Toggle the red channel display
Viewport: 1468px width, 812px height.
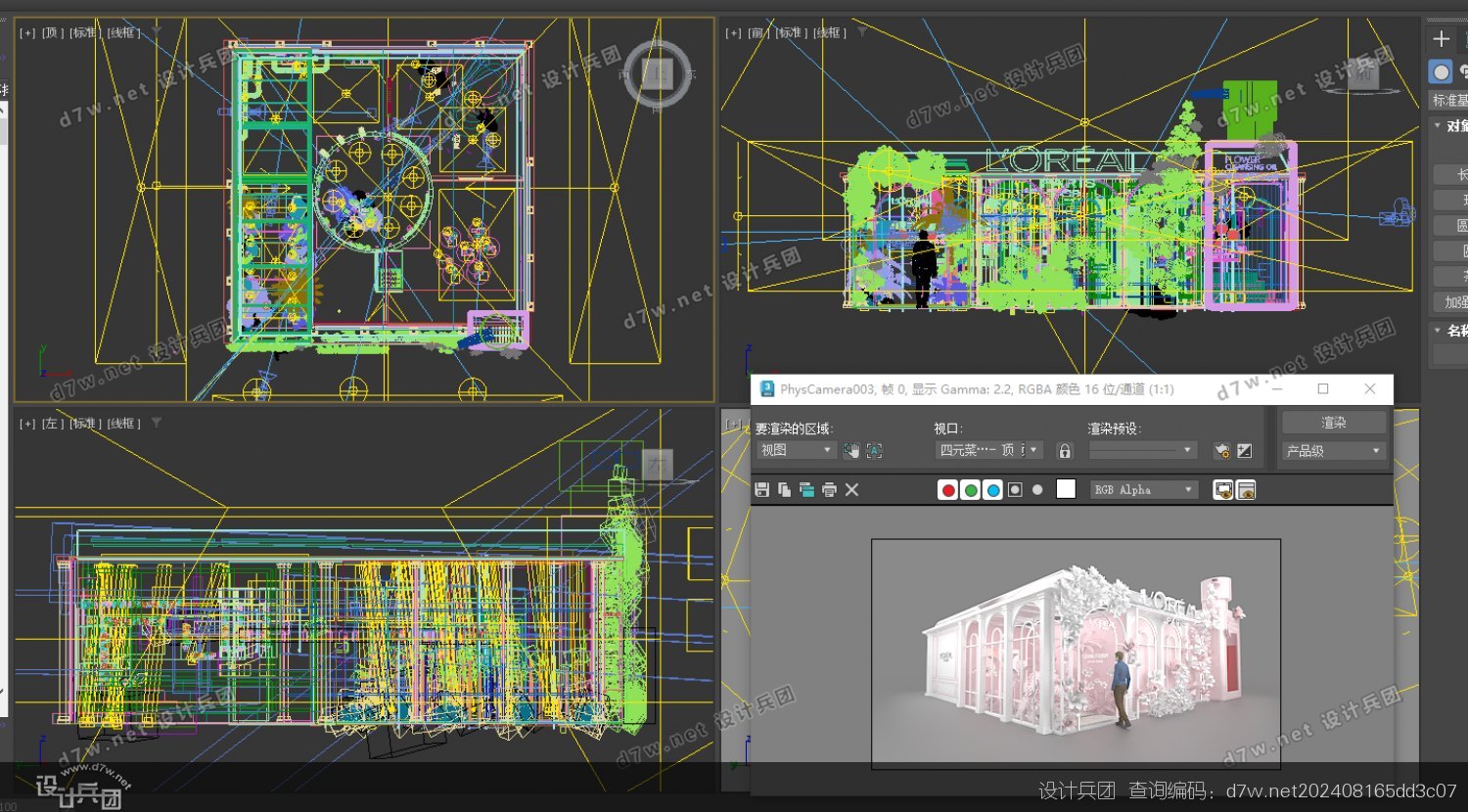pos(947,490)
